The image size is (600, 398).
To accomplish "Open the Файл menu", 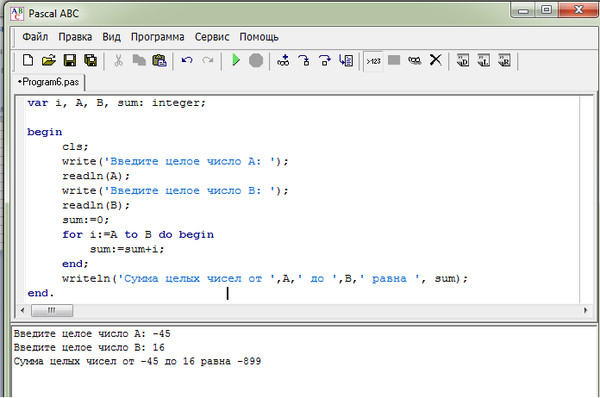I will click(35, 37).
